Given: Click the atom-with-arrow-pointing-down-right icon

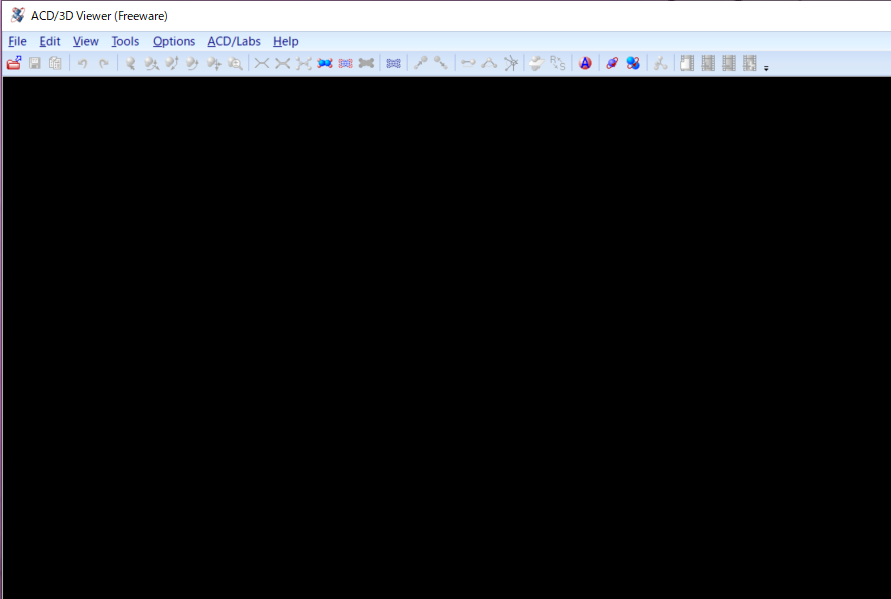Looking at the screenshot, I should 441,63.
